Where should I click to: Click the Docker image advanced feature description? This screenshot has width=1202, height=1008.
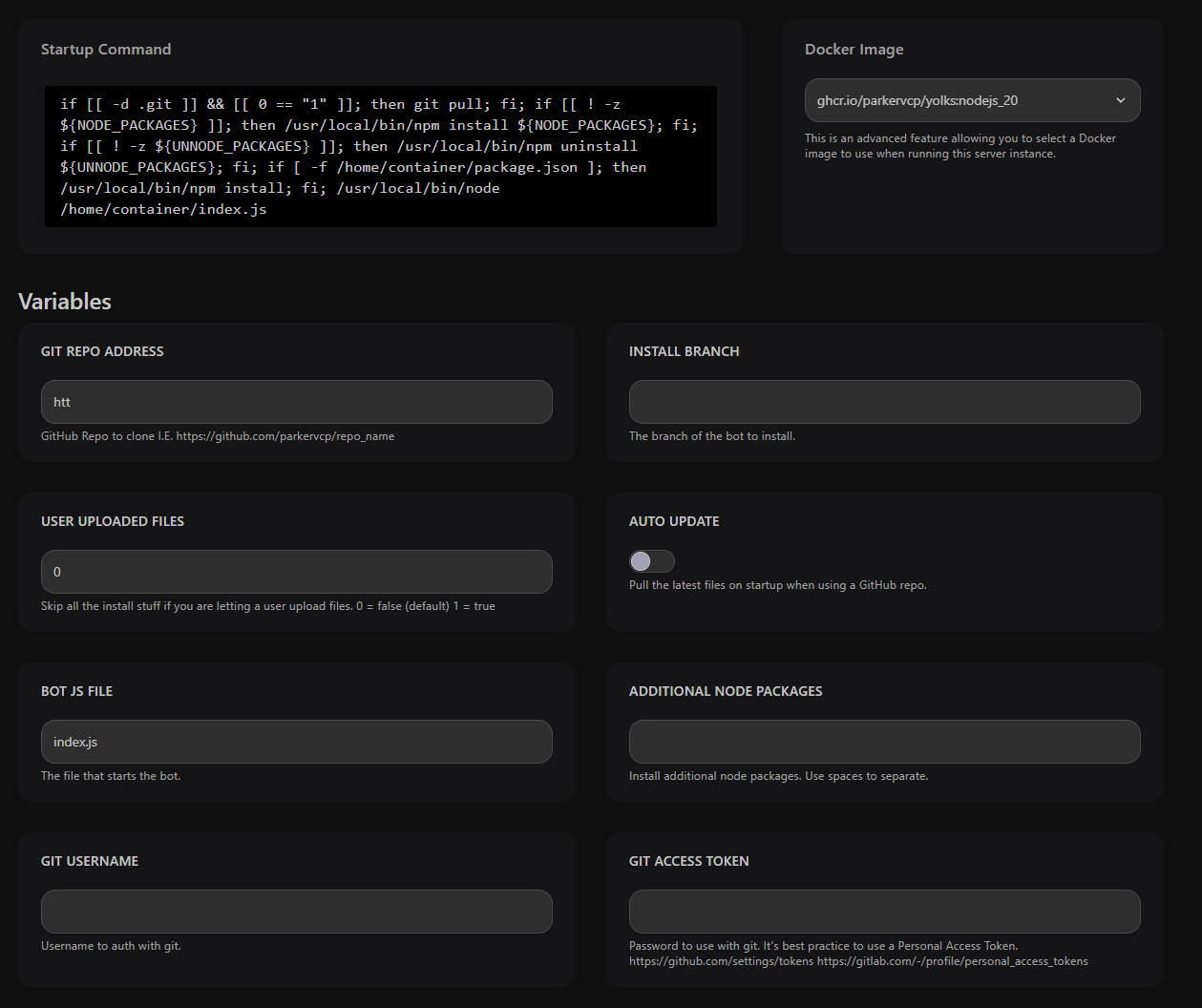[959, 146]
